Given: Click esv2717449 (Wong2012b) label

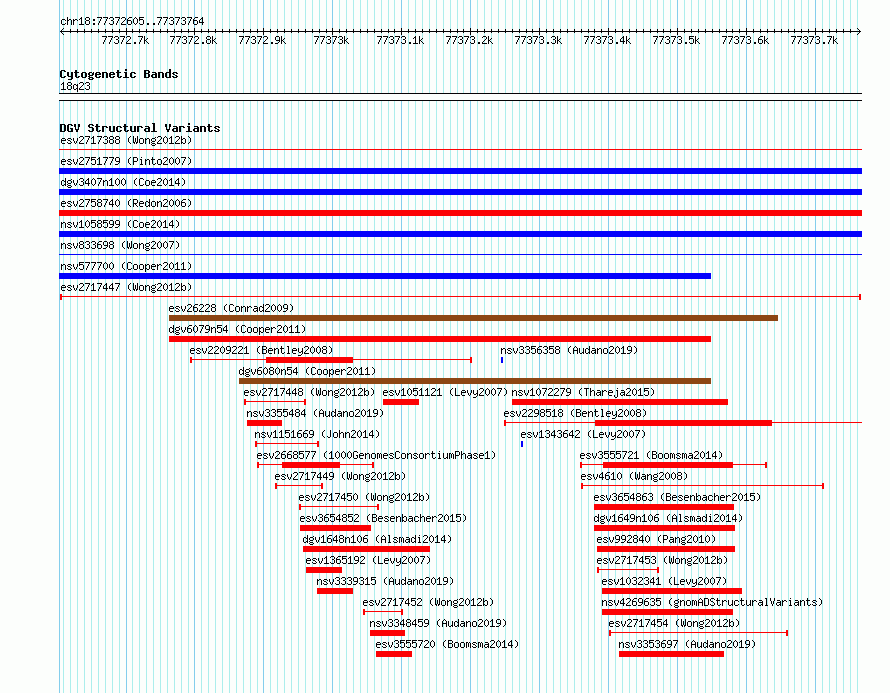Looking at the screenshot, I should pos(340,476).
